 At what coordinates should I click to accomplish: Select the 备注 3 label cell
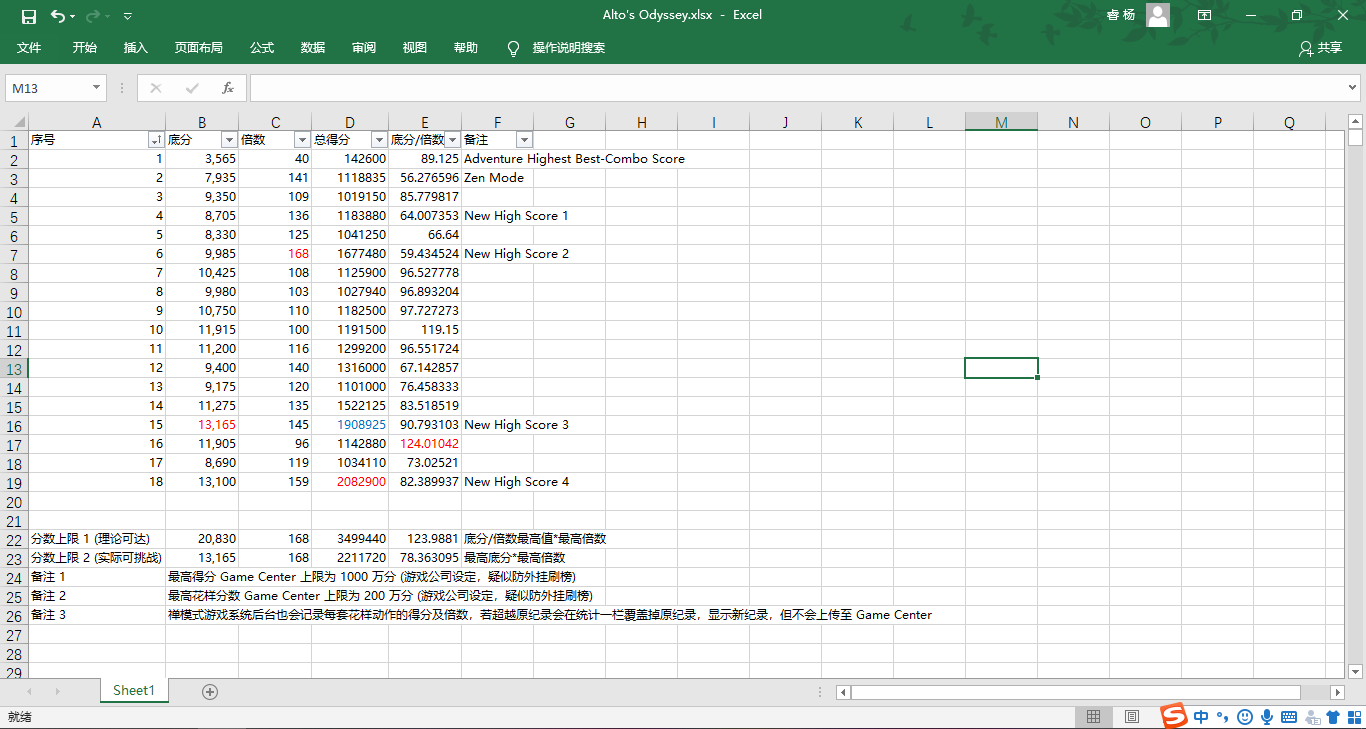(x=97, y=615)
